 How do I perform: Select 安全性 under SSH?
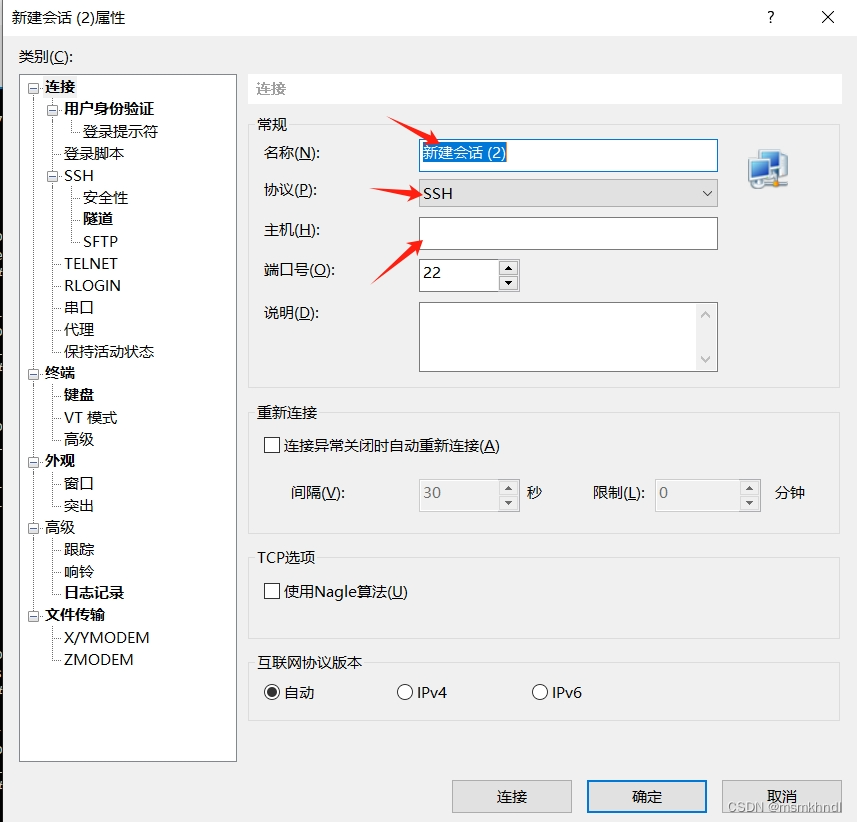pyautogui.click(x=105, y=197)
